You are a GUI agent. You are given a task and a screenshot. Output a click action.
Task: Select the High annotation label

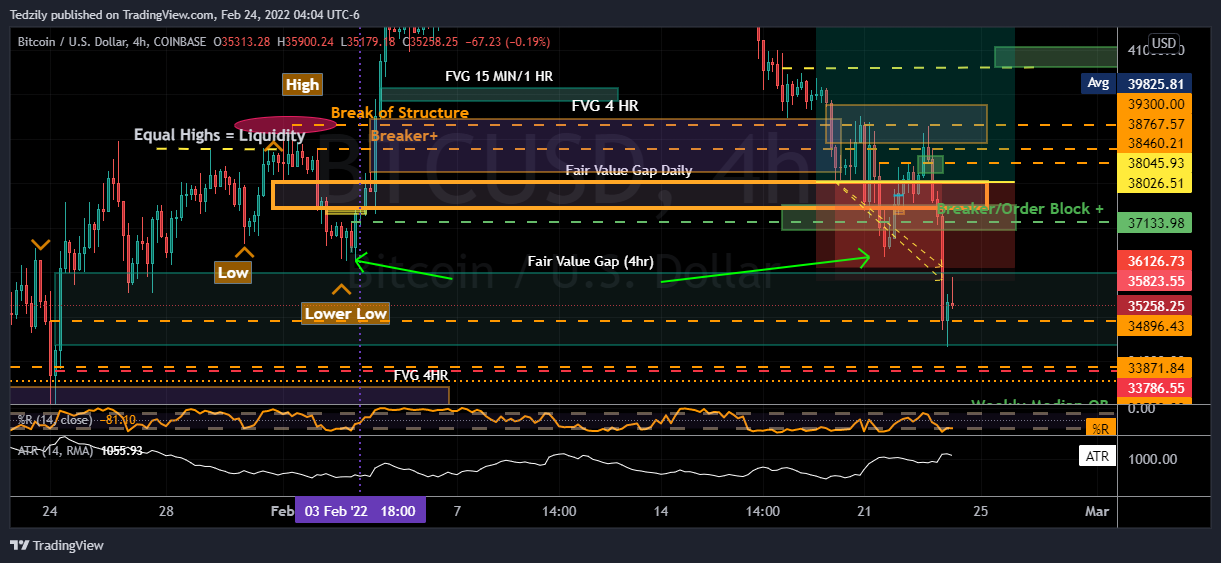302,85
